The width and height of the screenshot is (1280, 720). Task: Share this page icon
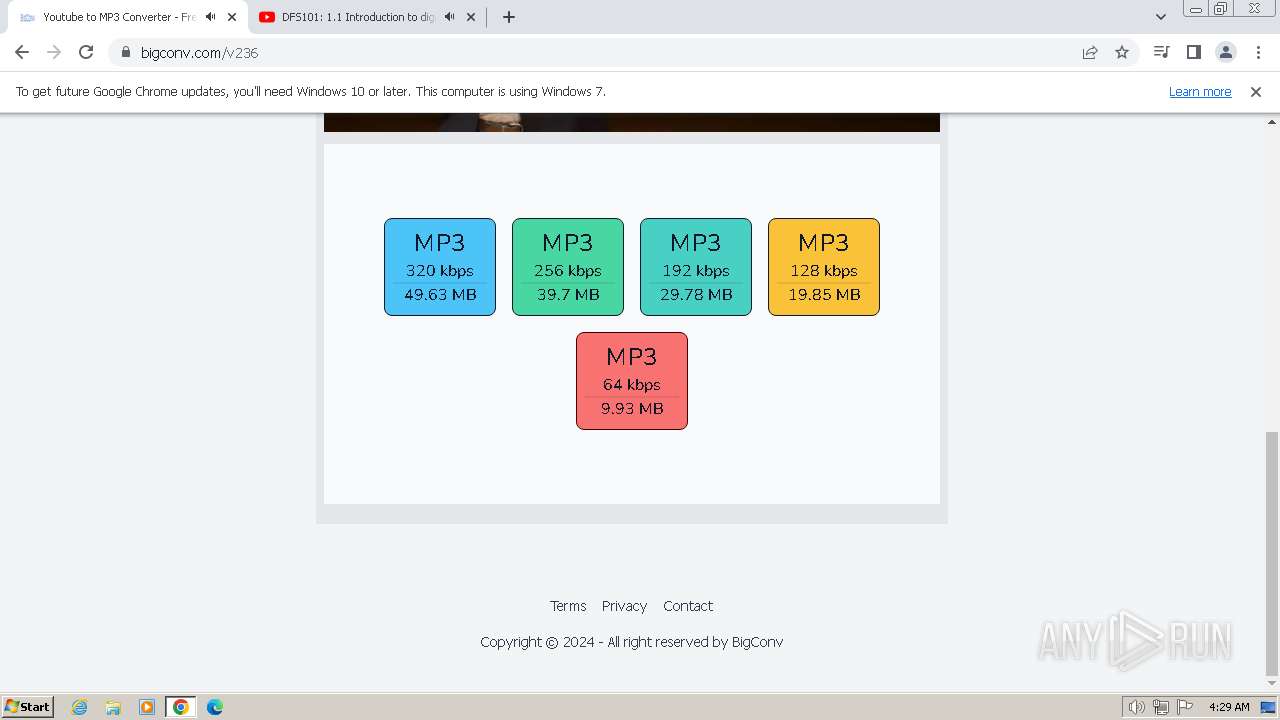[1090, 52]
